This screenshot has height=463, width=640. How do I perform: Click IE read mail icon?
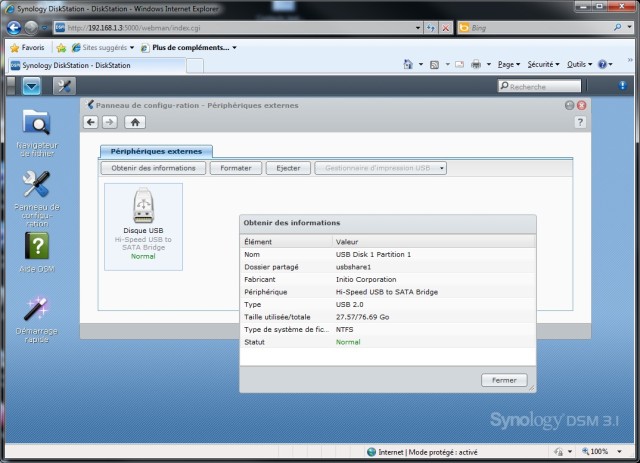[460, 65]
